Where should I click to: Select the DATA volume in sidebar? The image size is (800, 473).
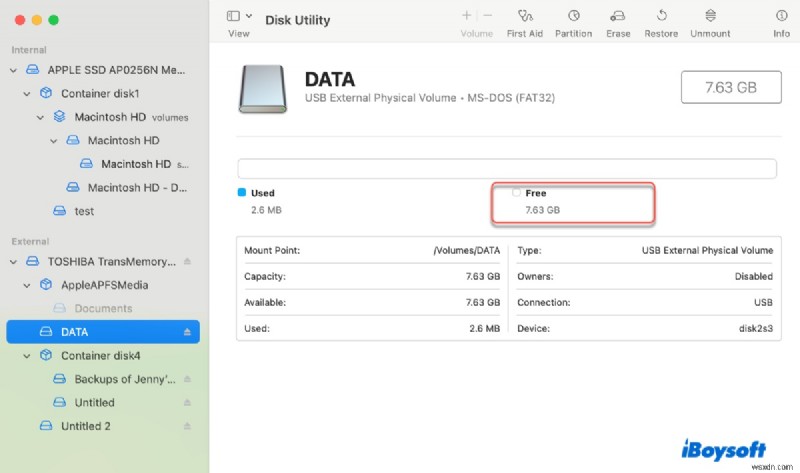coord(103,332)
